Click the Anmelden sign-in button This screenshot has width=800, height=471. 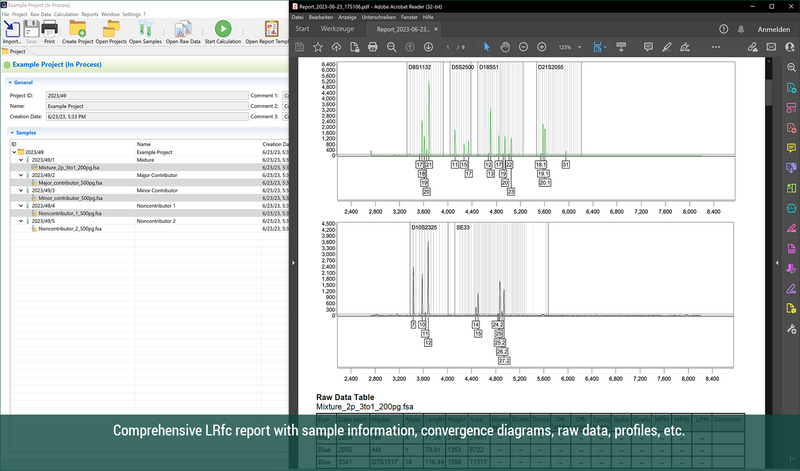coord(773,30)
